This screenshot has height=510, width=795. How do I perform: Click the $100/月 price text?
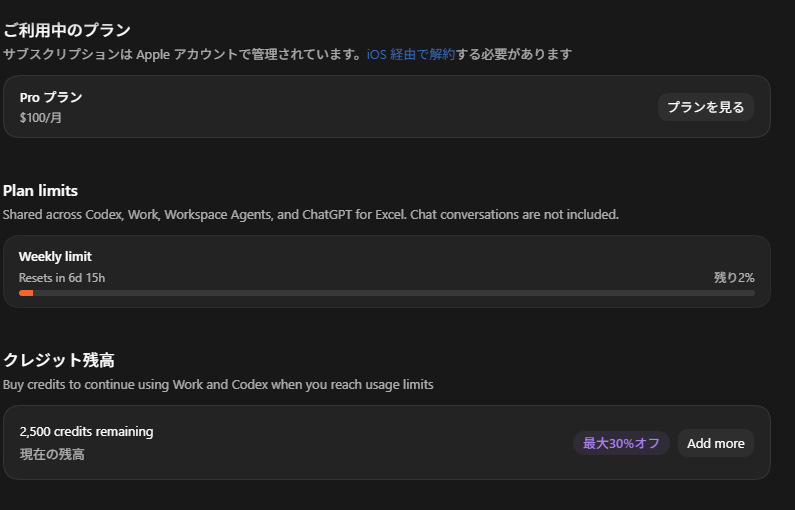point(41,118)
